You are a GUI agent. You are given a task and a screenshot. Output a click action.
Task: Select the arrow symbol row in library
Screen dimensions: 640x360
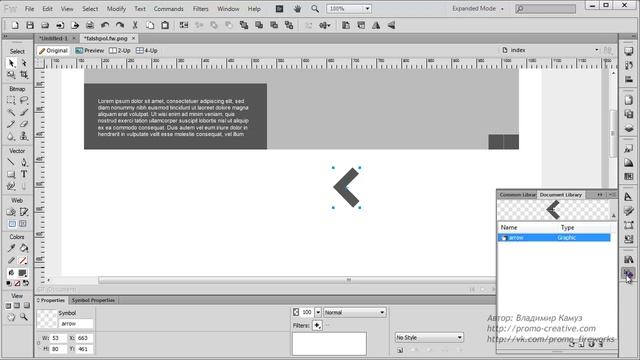(x=554, y=238)
